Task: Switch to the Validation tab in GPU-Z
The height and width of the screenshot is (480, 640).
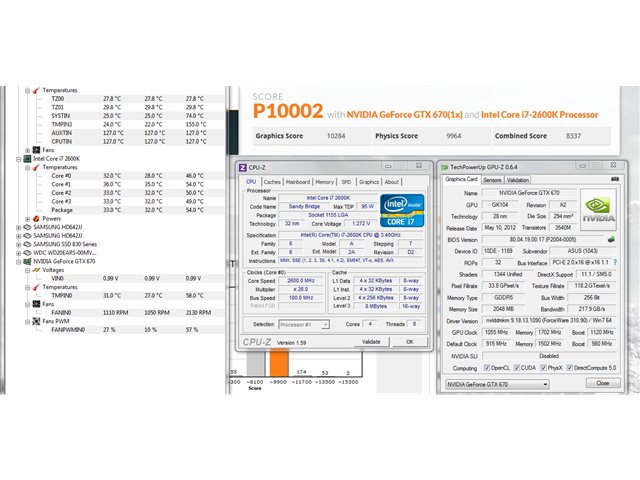Action: coord(518,180)
